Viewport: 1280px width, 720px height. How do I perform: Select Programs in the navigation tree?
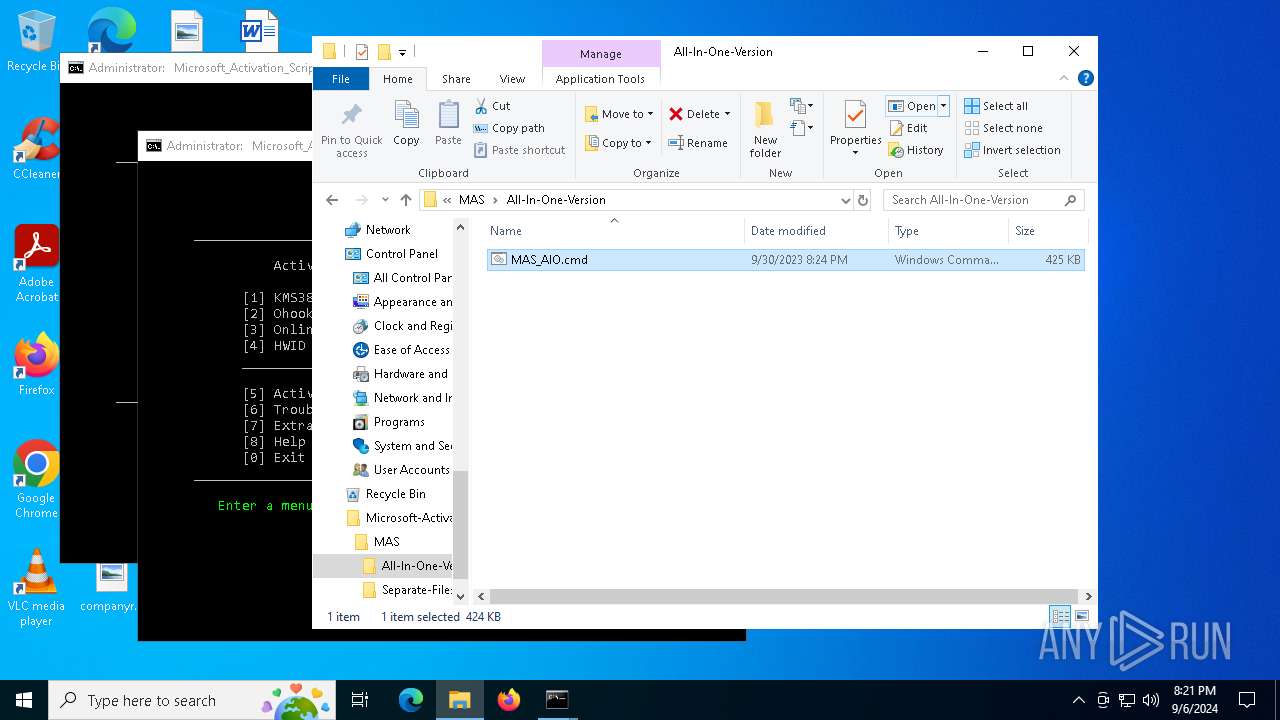pyautogui.click(x=398, y=422)
